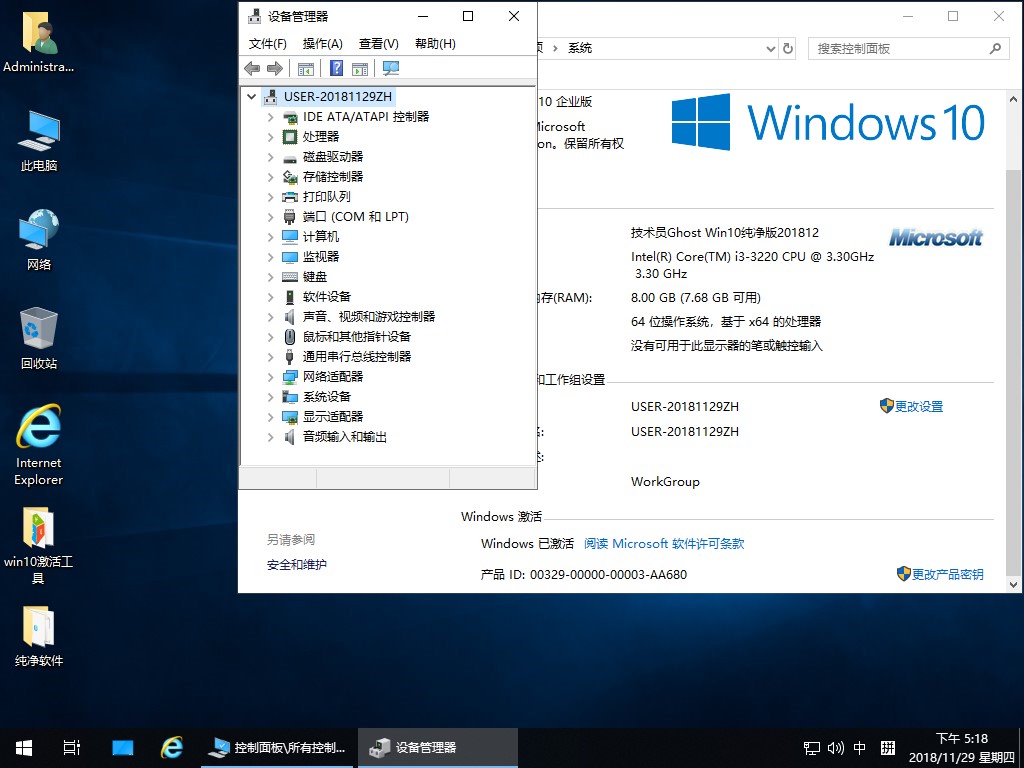Toggle the 中 input language mode indicator

pyautogui.click(x=861, y=748)
